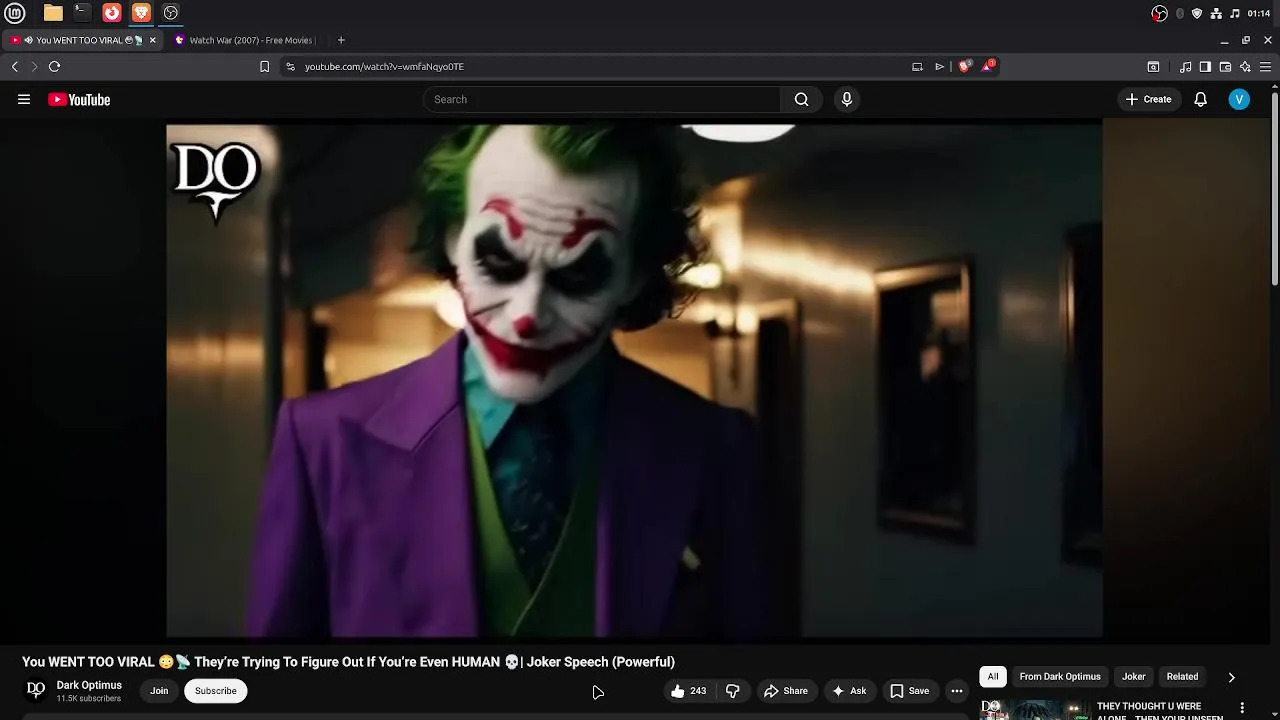The height and width of the screenshot is (720, 1280).
Task: Open the red Firefox-style launcher icon
Action: (112, 13)
